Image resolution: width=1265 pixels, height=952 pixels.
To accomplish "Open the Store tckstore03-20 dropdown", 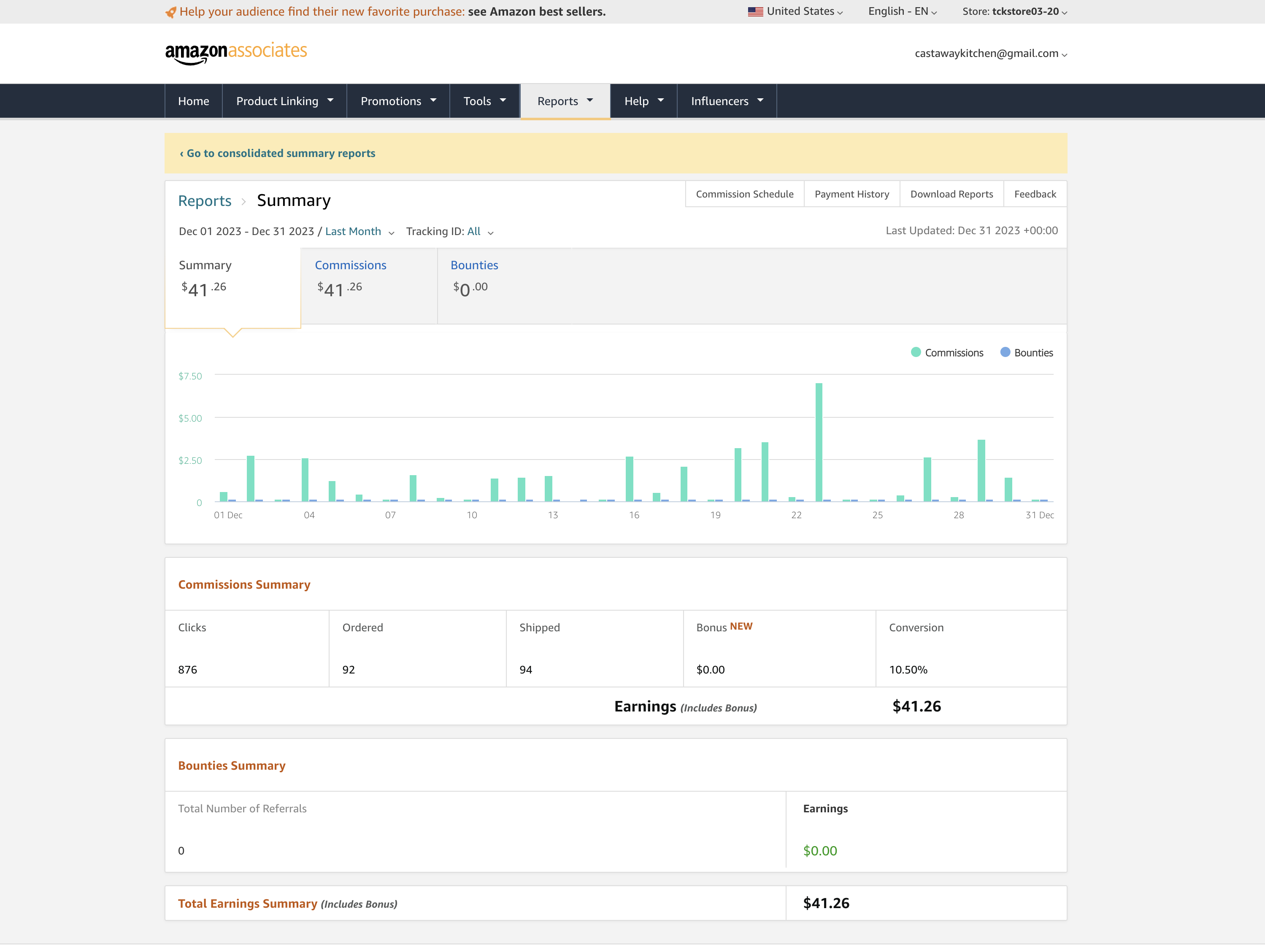I will coord(1014,11).
